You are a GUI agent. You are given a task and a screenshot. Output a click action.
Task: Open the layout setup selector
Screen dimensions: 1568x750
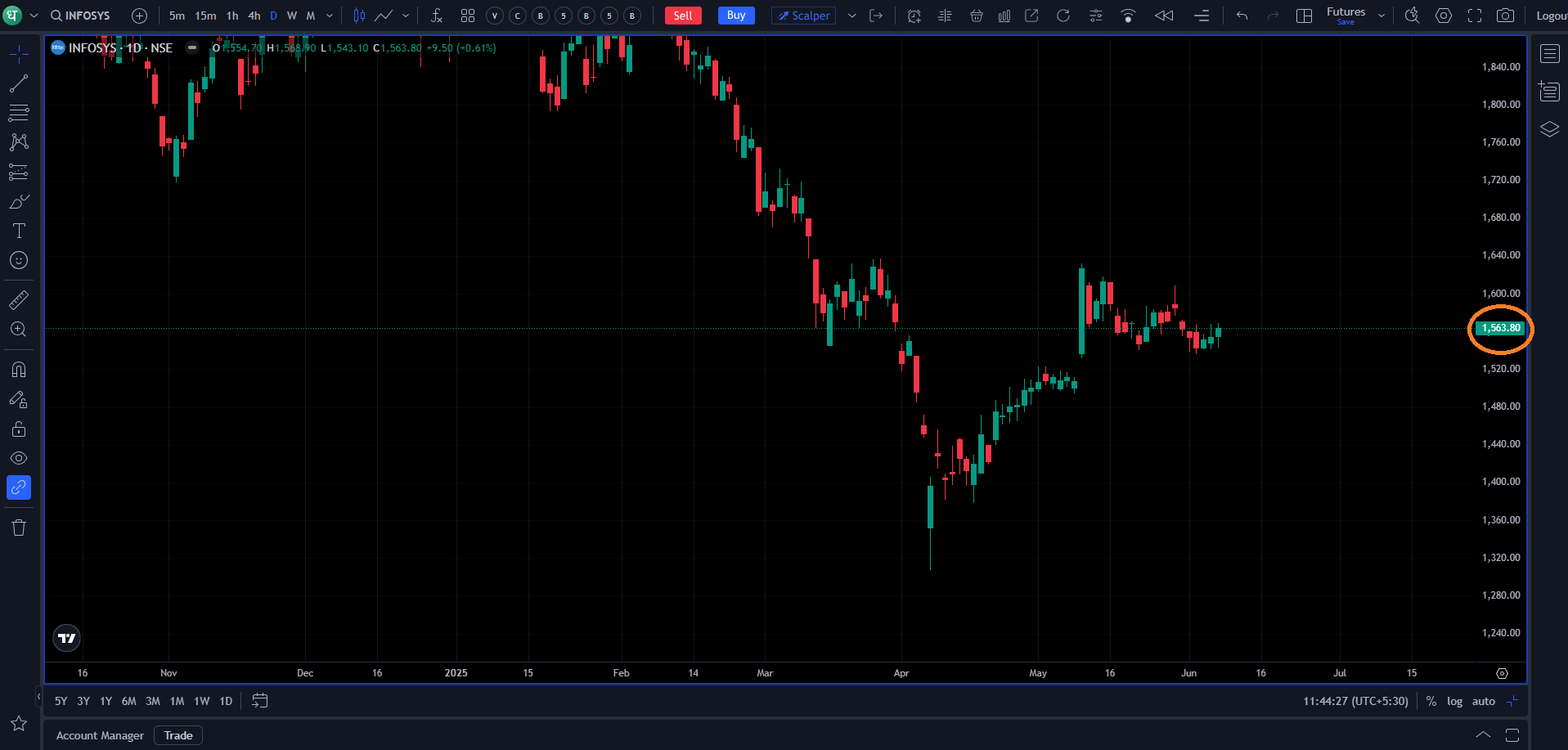[x=1305, y=16]
